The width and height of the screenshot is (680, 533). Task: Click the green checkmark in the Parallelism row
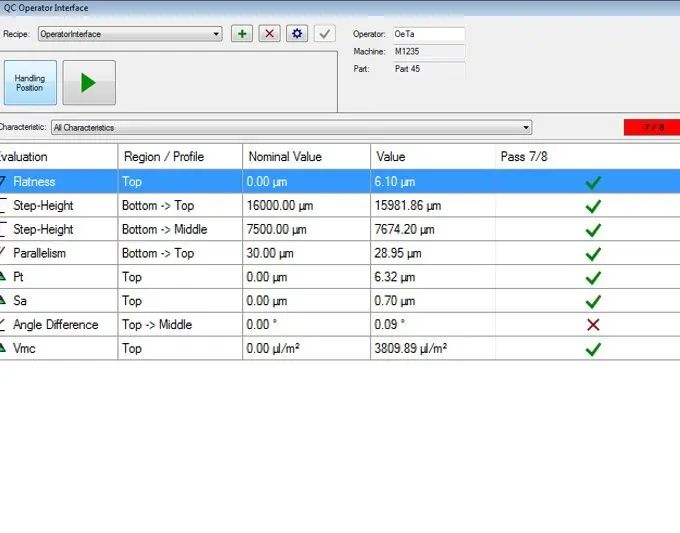coord(592,254)
